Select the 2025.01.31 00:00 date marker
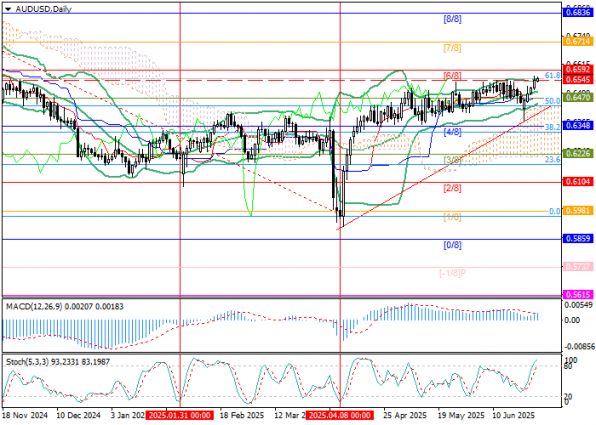This screenshot has height=425, width=596. pyautogui.click(x=179, y=415)
